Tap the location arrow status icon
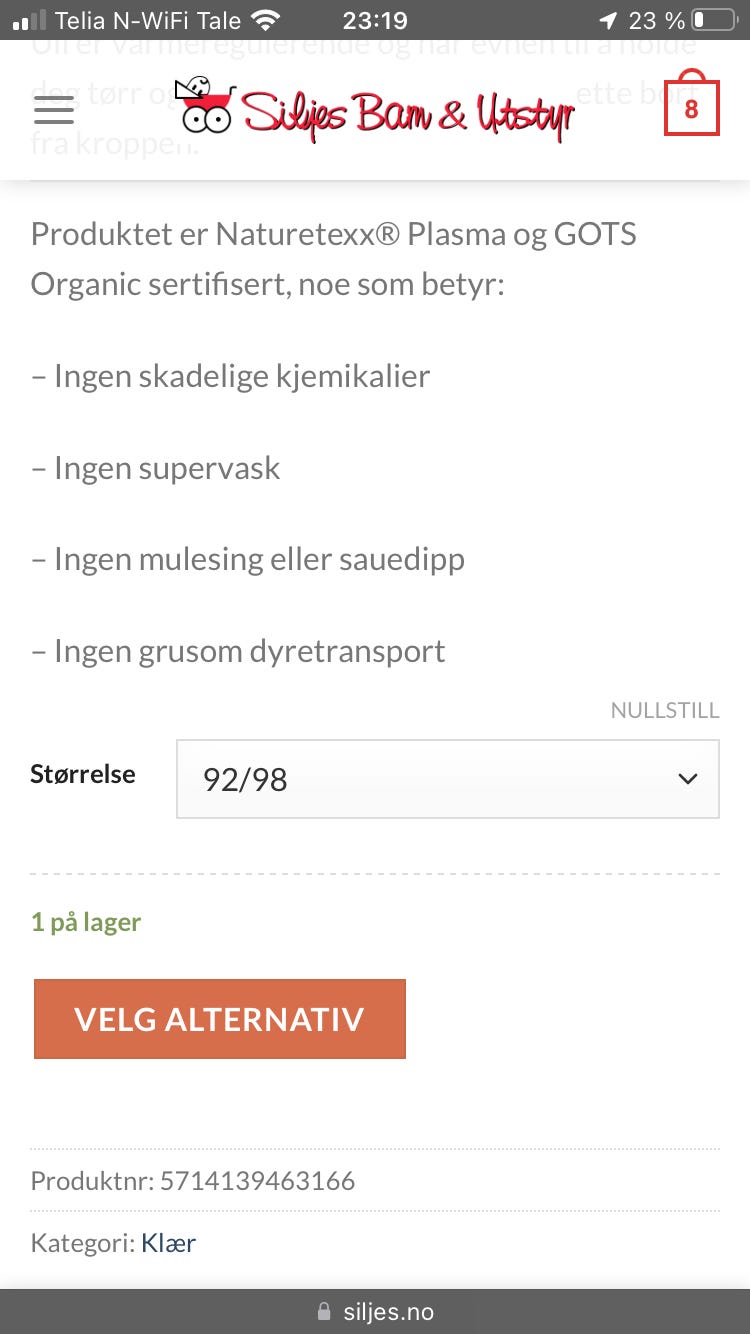Viewport: 750px width, 1334px height. (x=611, y=18)
